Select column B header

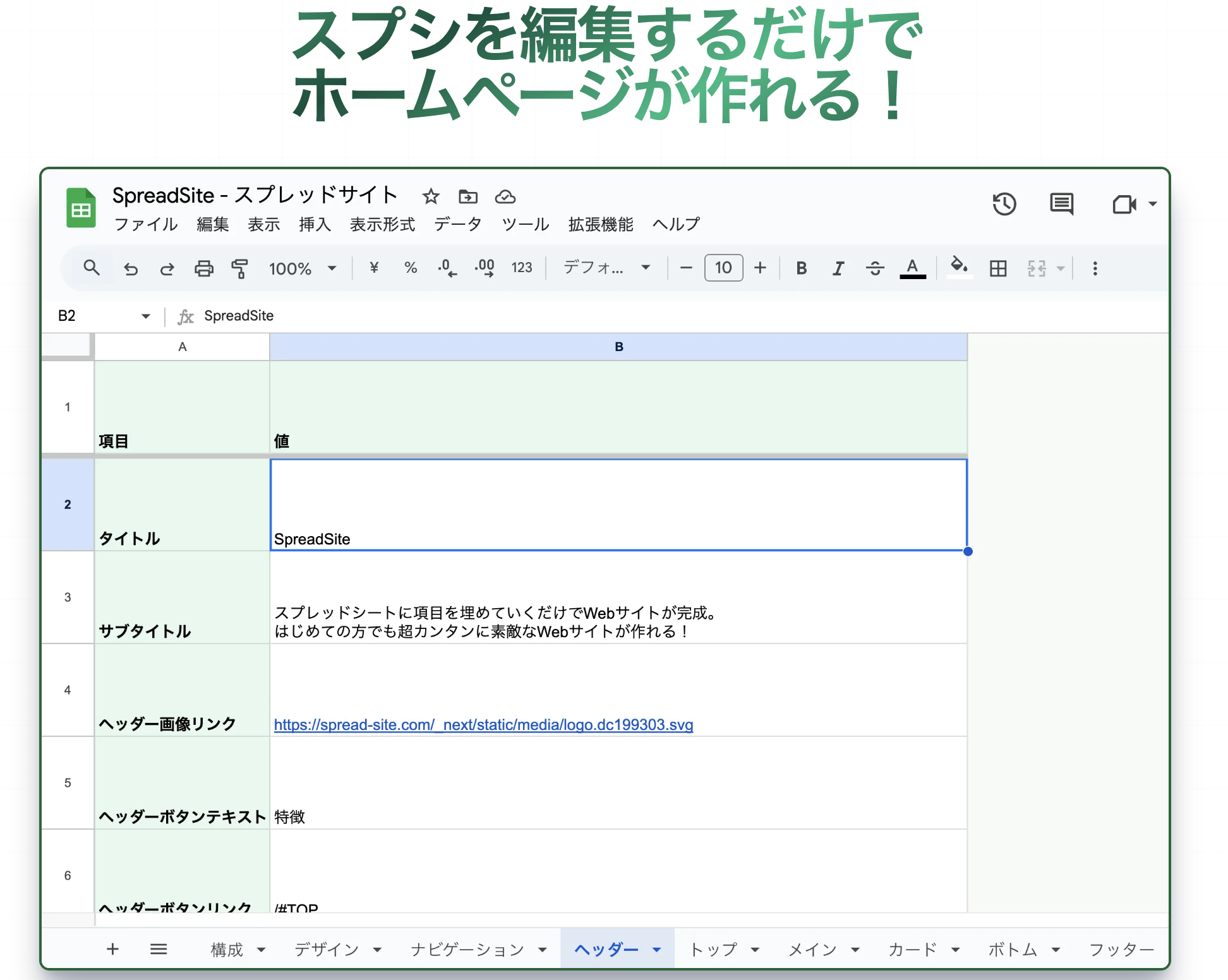pos(618,347)
